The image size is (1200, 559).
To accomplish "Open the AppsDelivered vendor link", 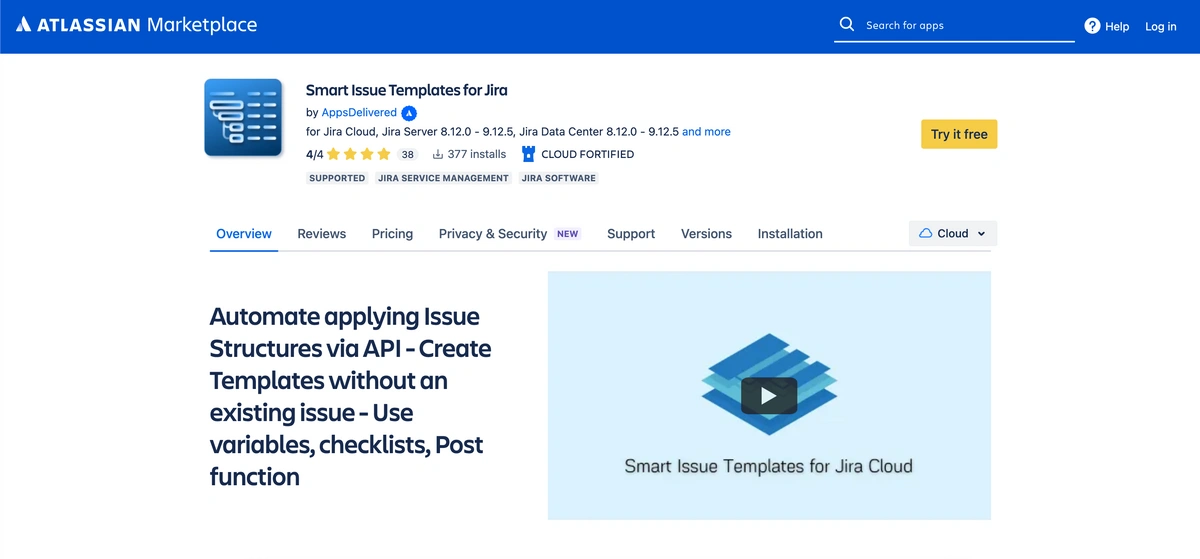I will 359,113.
